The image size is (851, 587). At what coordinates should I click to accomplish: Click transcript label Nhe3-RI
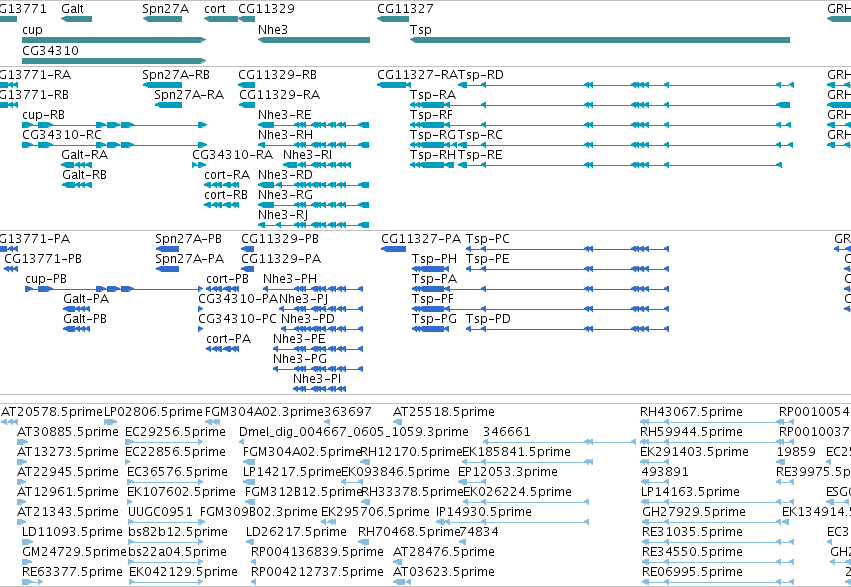(x=307, y=155)
